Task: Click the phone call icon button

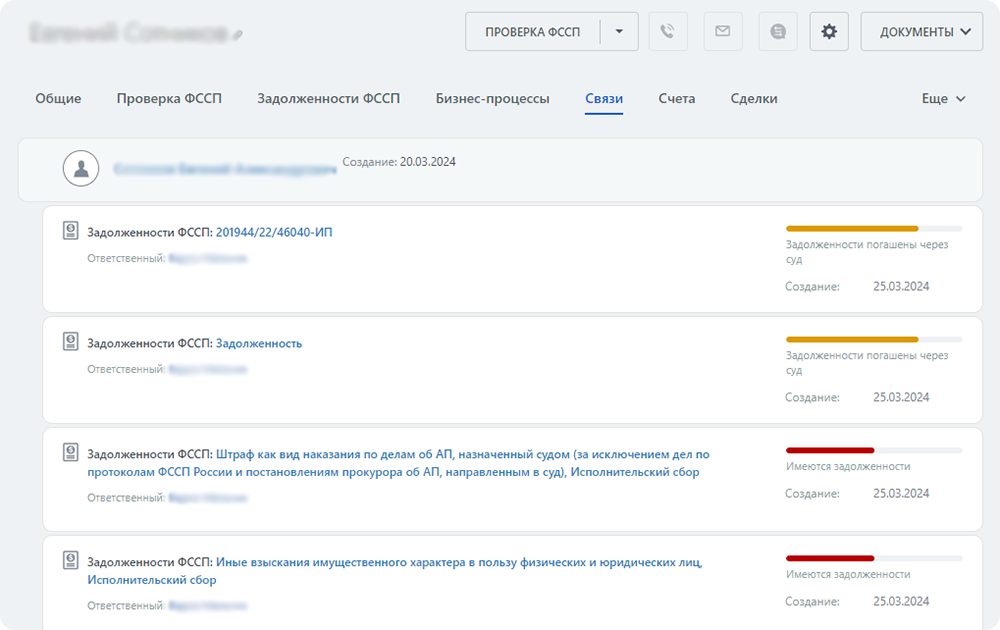Action: (668, 31)
